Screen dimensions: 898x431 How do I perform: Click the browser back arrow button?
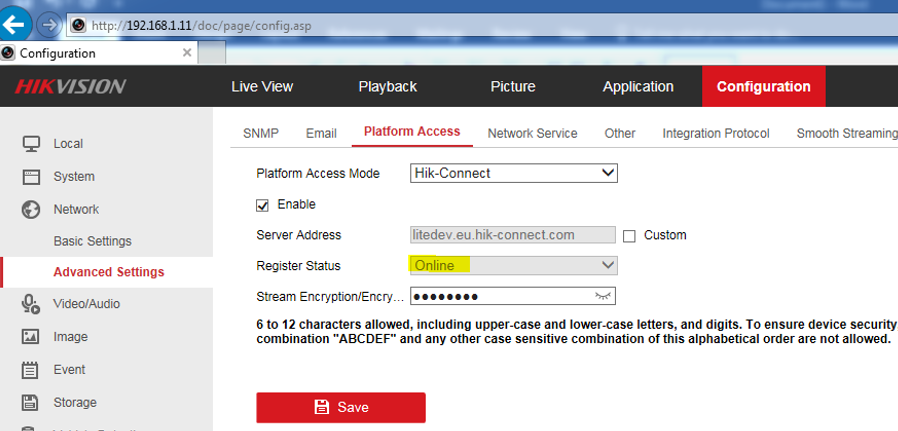[16, 22]
